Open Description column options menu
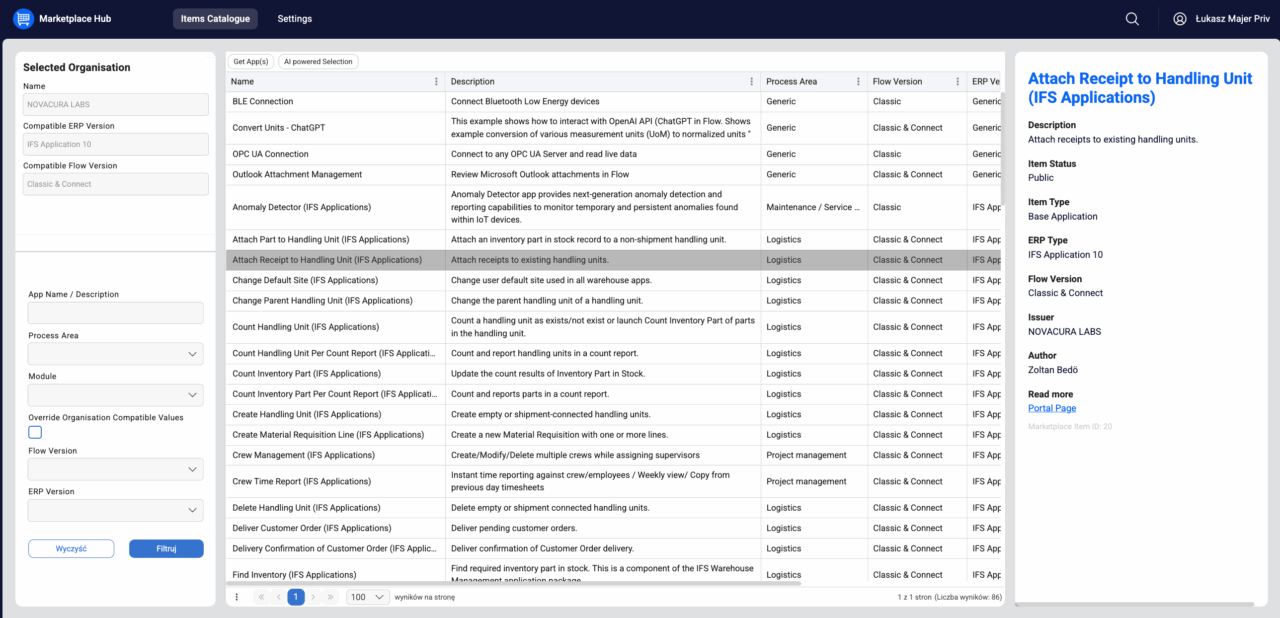This screenshot has height=618, width=1280. coord(752,82)
